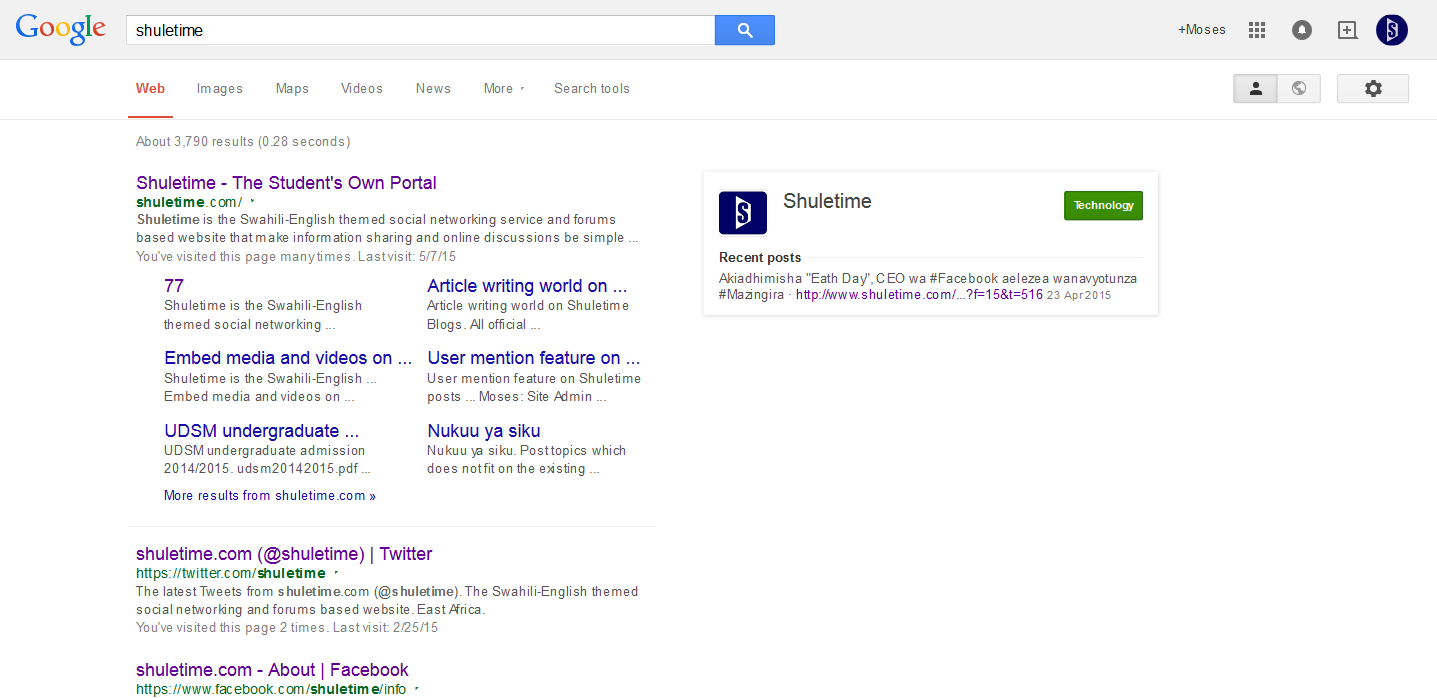This screenshot has width=1437, height=698.
Task: Click the green Technology badge
Action: (1103, 205)
